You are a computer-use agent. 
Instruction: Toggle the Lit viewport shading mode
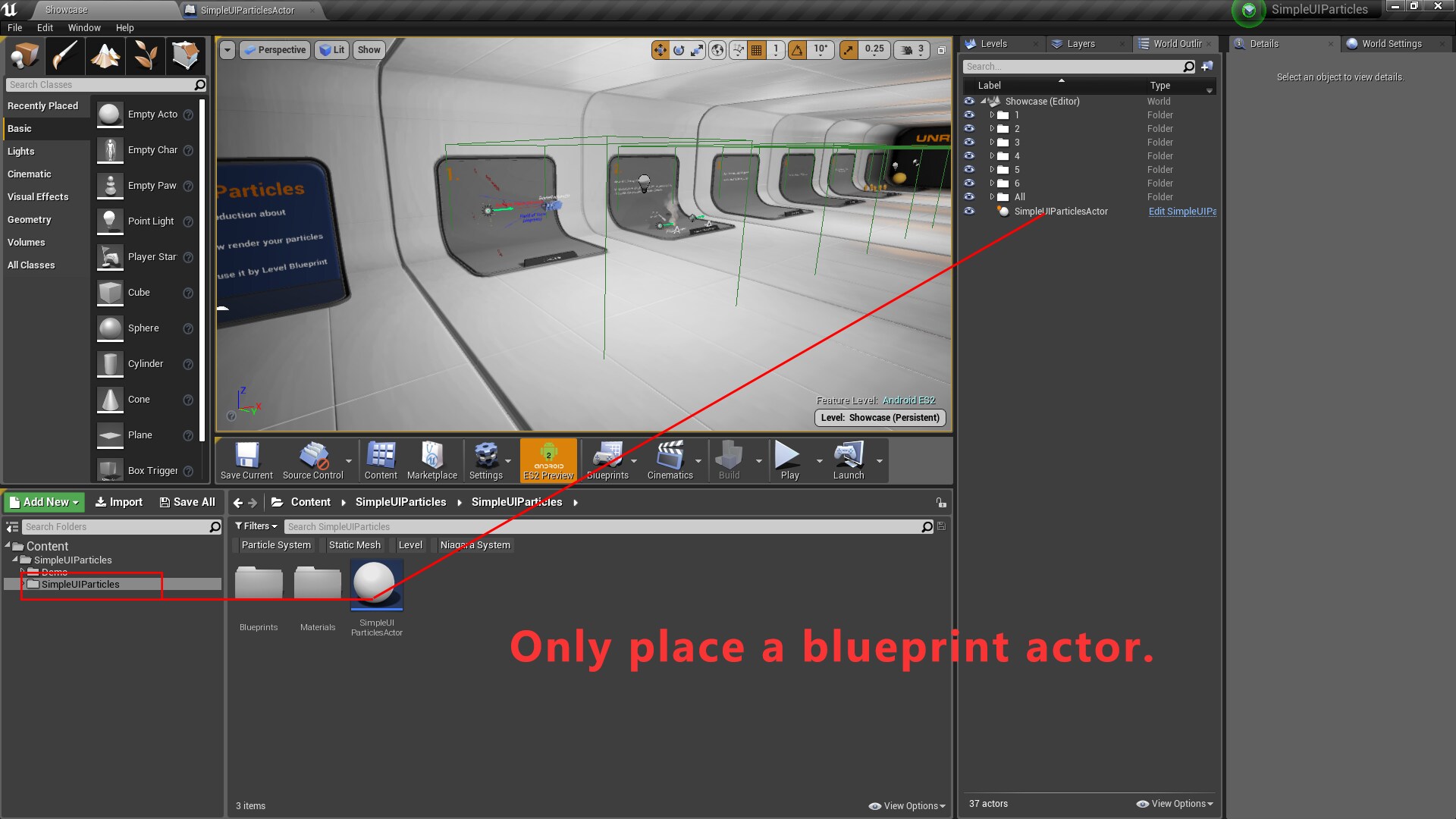tap(331, 49)
